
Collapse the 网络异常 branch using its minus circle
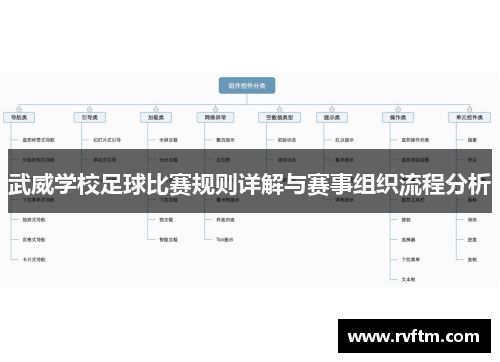(x=215, y=109)
